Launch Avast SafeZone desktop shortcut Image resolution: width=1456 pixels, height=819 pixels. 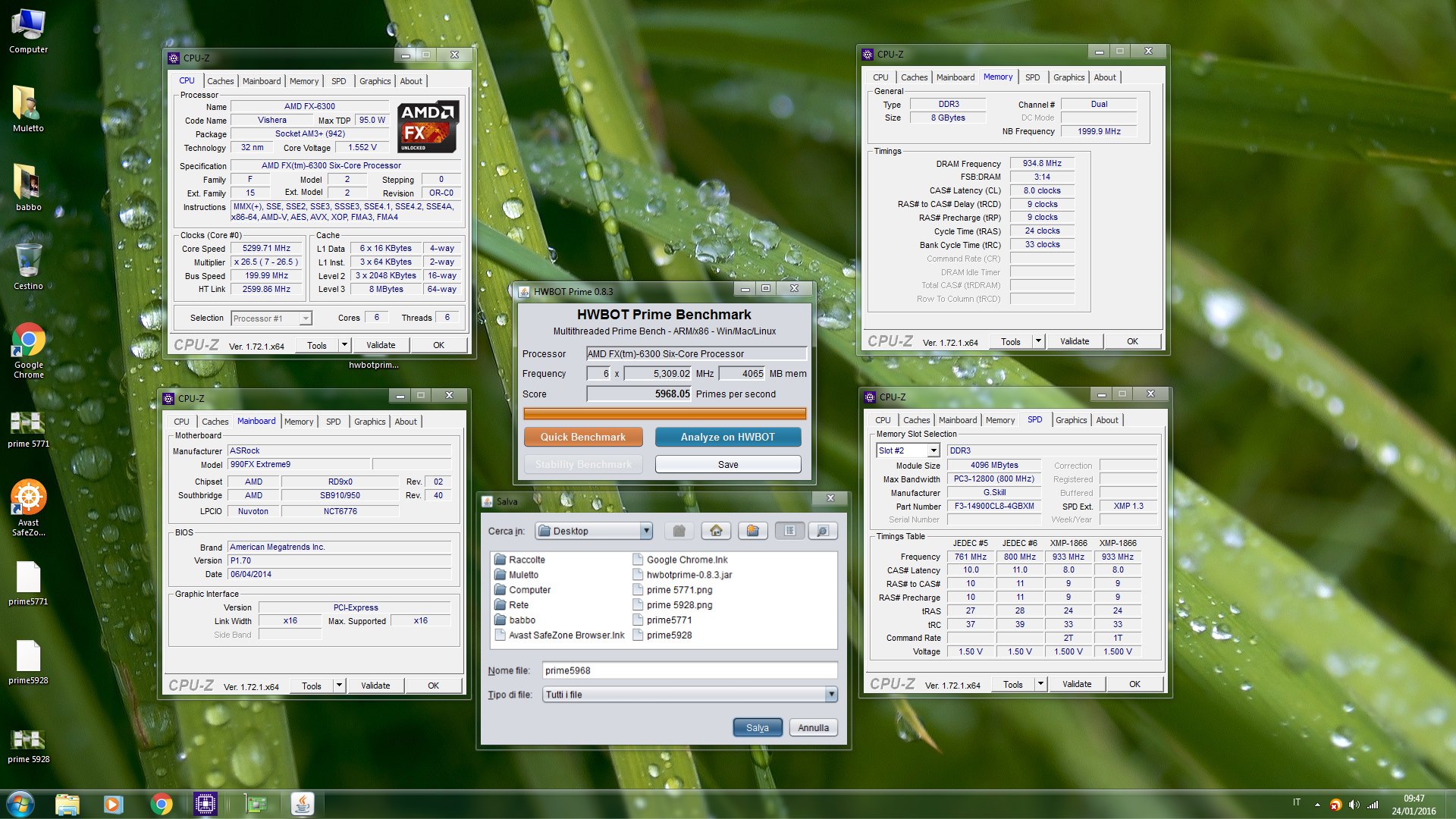[28, 508]
